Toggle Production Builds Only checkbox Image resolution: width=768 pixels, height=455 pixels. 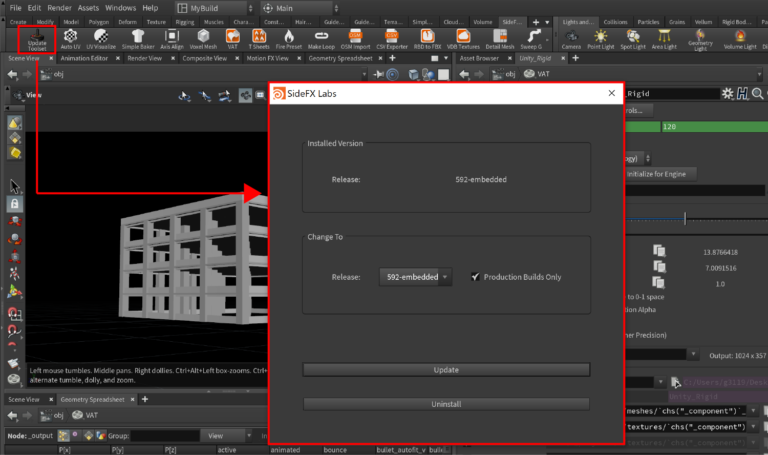click(475, 277)
